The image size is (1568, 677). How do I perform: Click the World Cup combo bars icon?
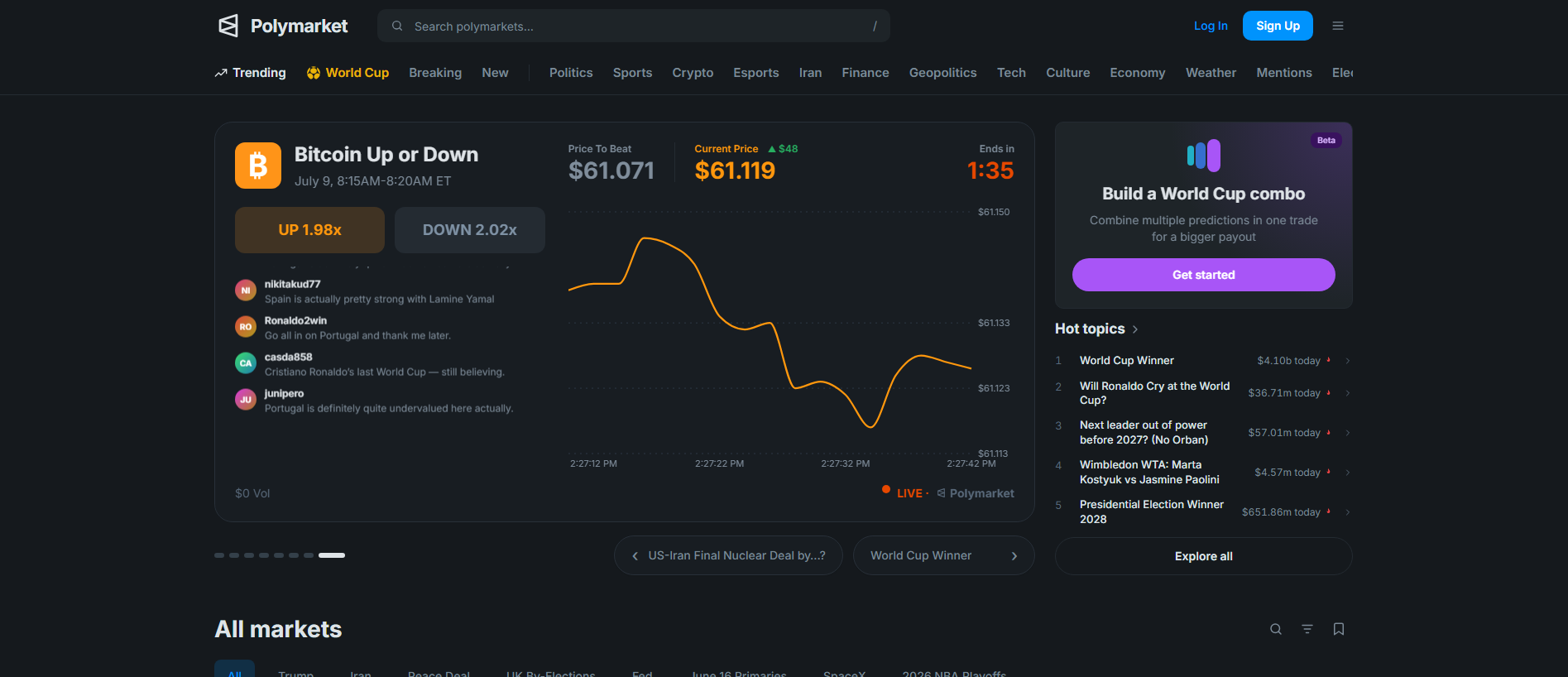[1204, 155]
